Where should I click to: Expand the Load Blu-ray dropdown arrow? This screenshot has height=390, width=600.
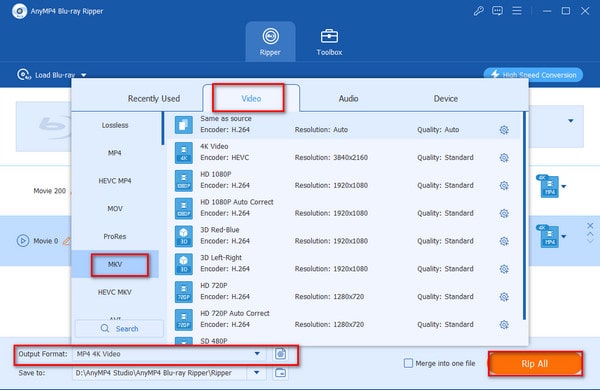click(x=84, y=75)
